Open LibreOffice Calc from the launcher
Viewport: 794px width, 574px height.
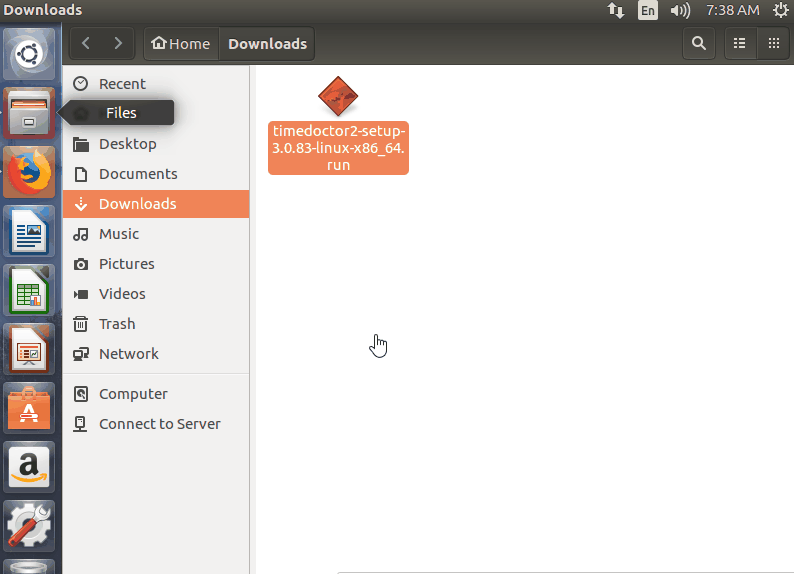pos(29,291)
